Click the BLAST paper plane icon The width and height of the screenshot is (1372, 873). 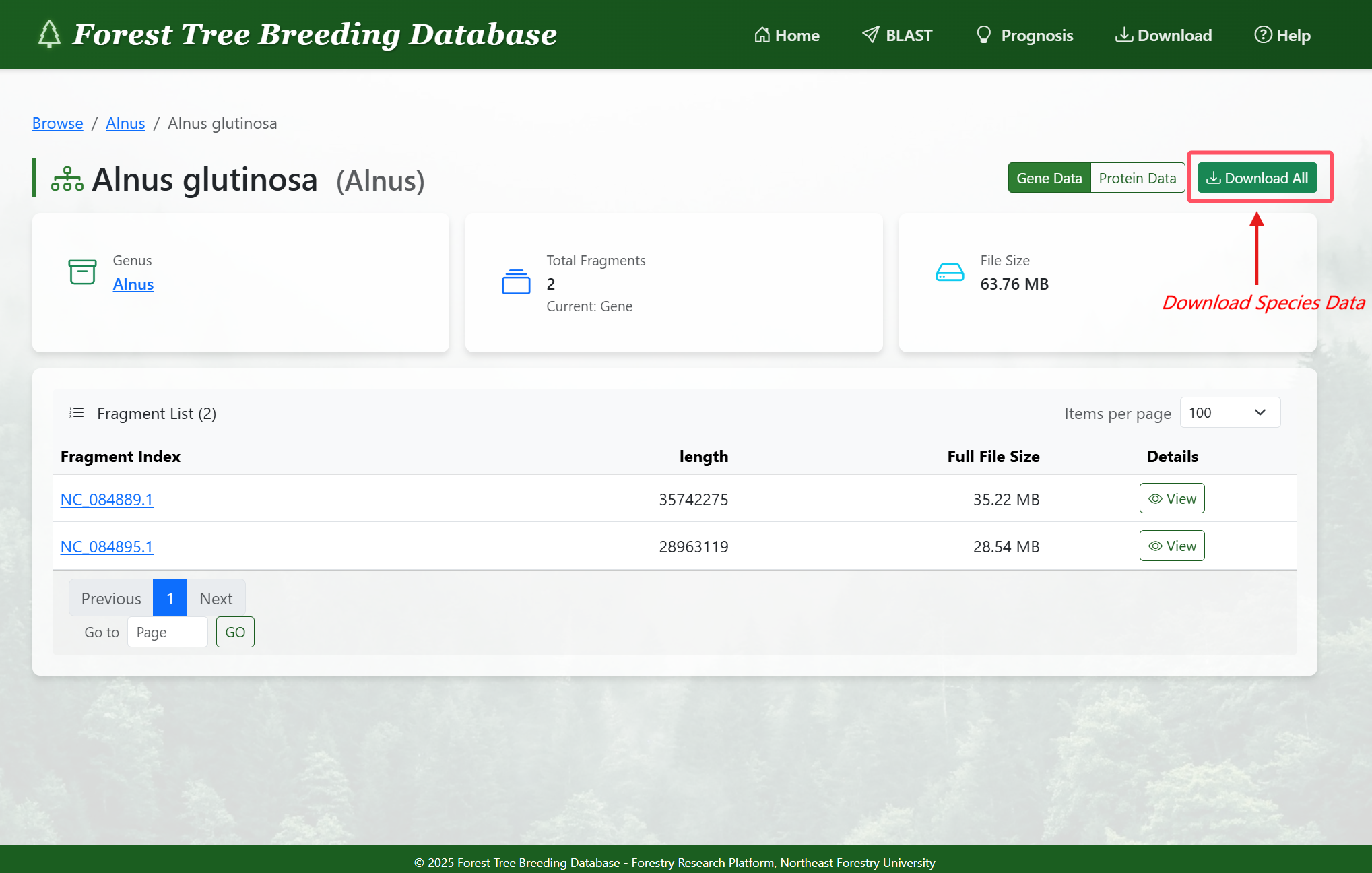tap(871, 35)
